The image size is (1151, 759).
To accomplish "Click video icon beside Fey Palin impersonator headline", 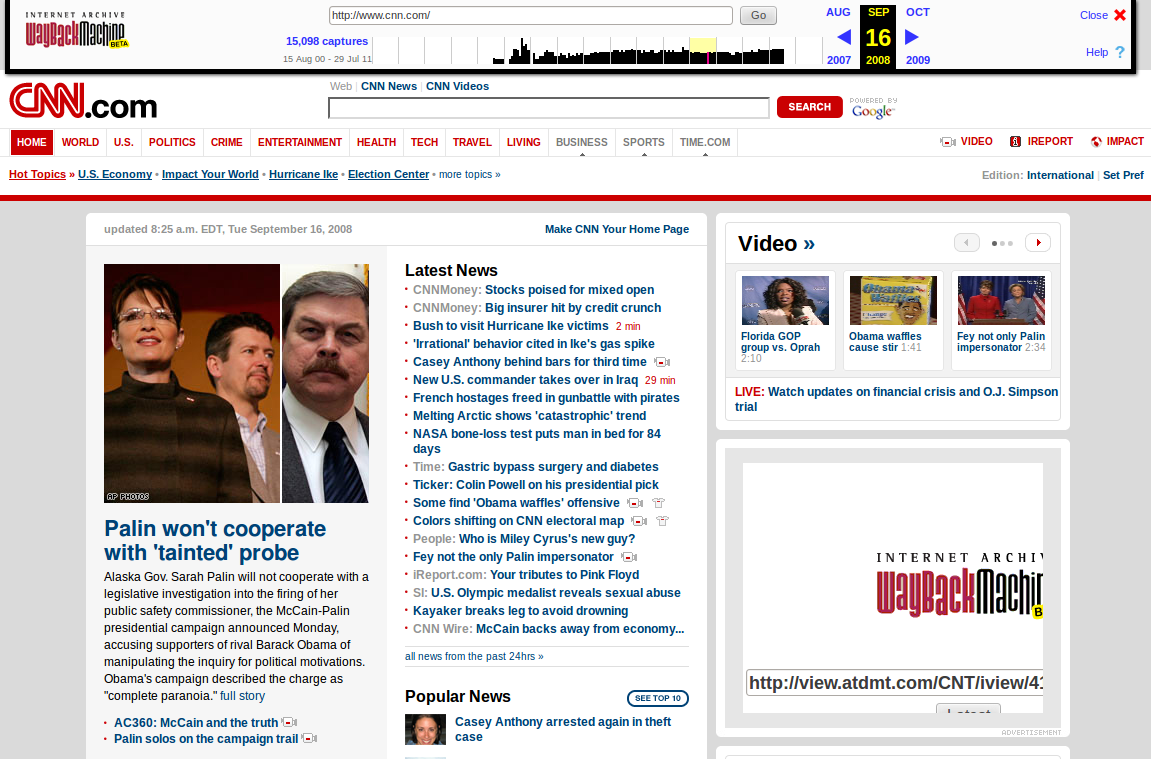I will [x=629, y=557].
